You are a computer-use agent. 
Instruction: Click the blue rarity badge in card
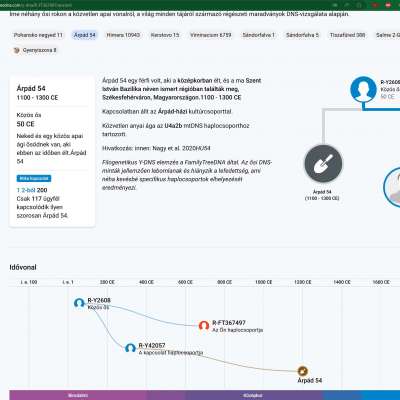click(x=34, y=178)
